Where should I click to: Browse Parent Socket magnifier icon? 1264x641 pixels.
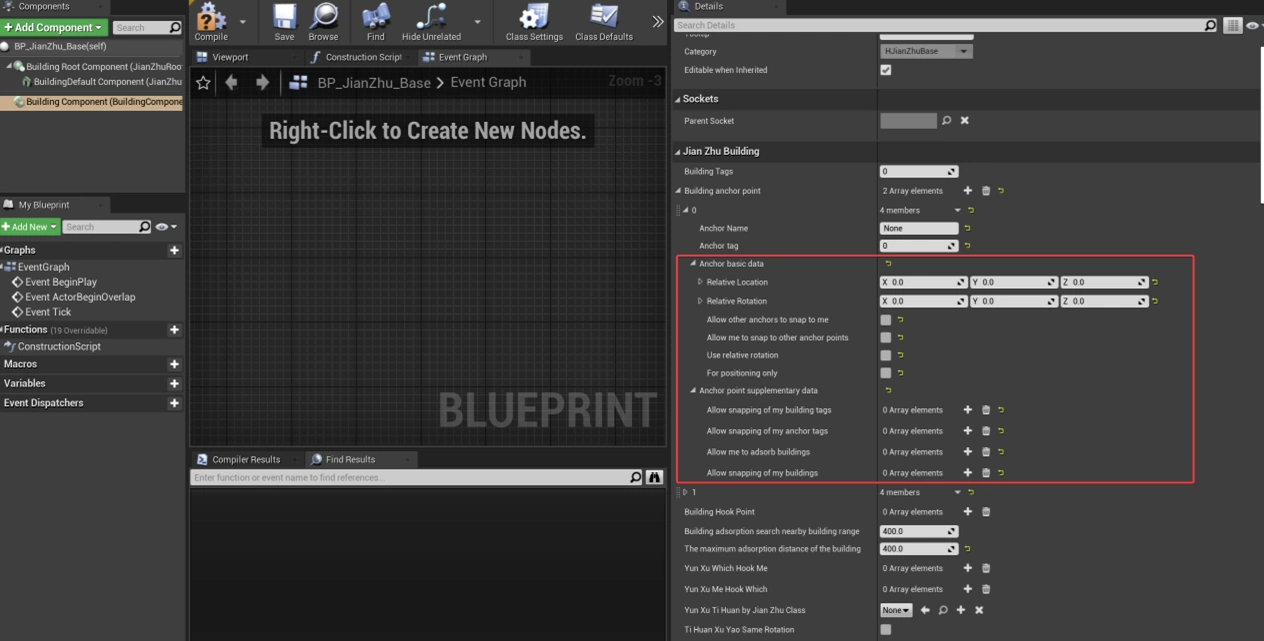pyautogui.click(x=947, y=121)
